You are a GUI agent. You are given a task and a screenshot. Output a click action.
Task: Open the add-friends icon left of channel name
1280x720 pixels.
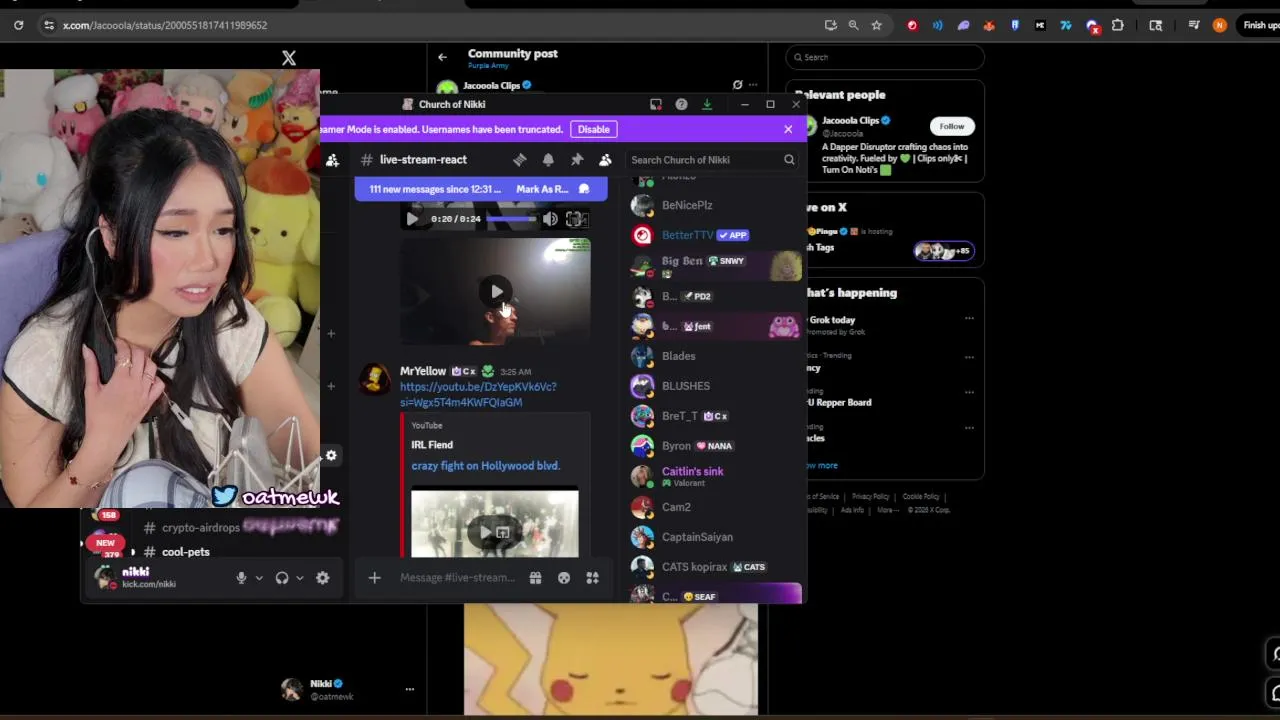tap(332, 160)
